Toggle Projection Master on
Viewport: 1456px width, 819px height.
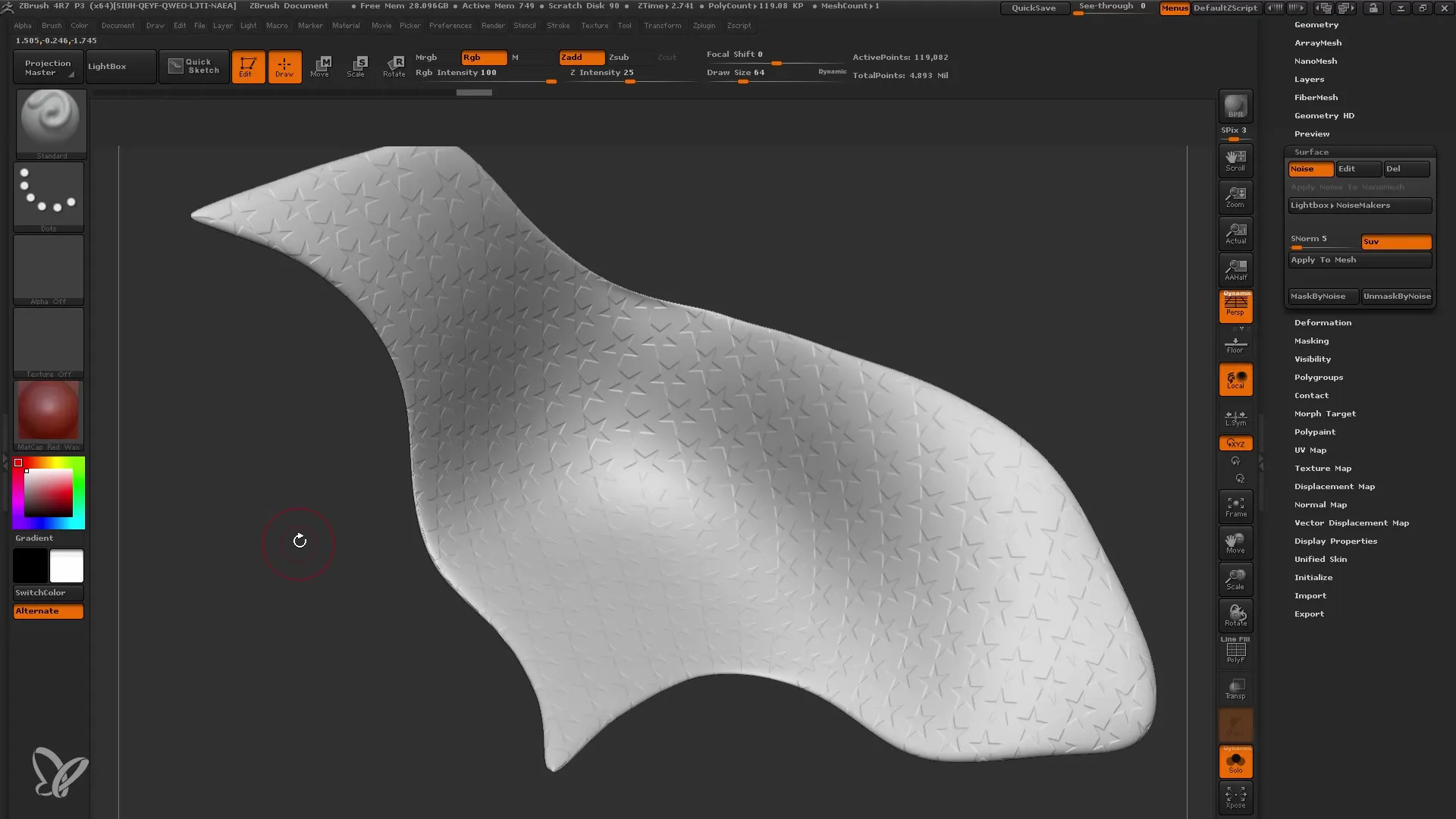(46, 66)
